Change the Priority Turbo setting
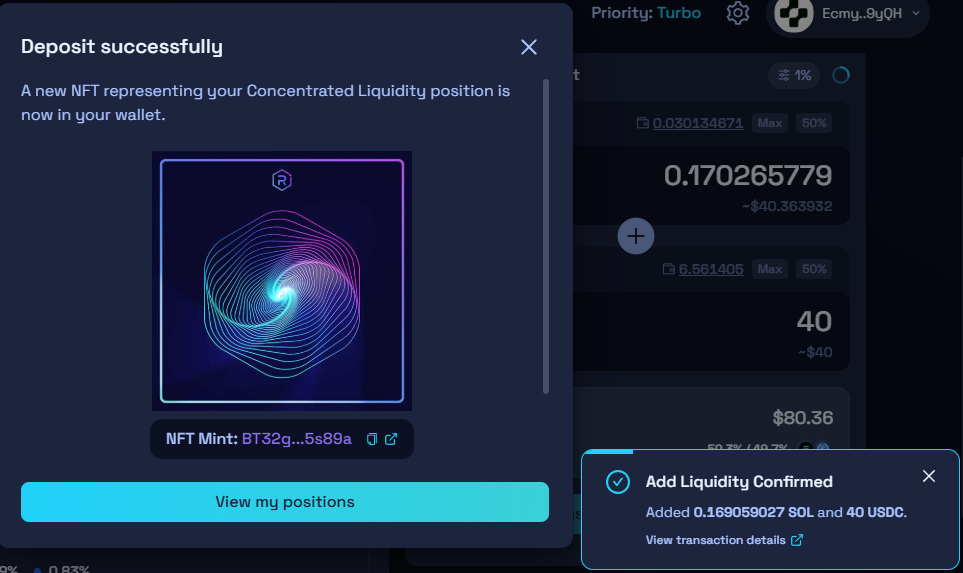Viewport: 963px width, 573px height. click(x=679, y=13)
